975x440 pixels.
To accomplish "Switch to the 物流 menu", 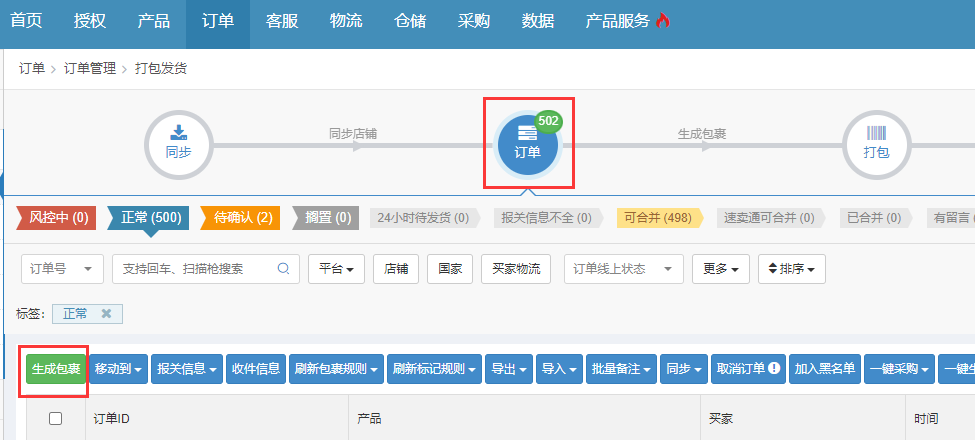I will [346, 21].
